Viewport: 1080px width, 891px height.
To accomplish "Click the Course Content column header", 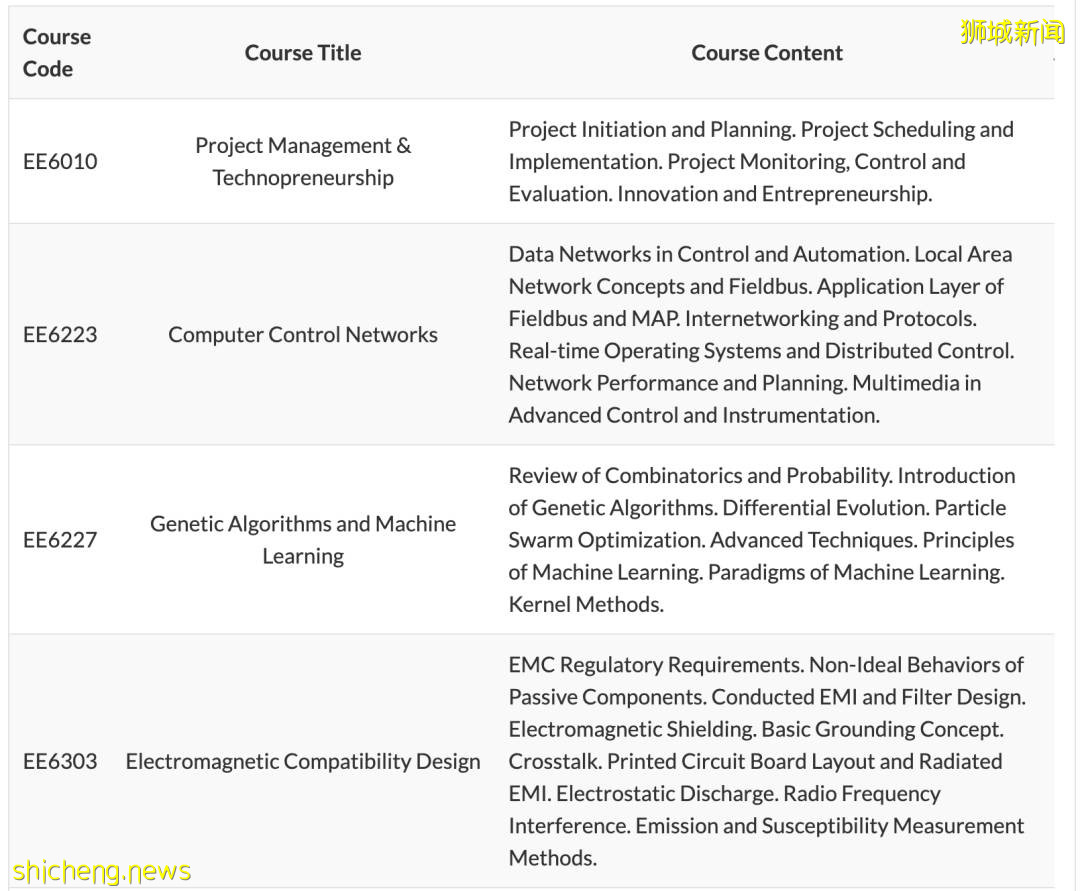I will pos(767,53).
